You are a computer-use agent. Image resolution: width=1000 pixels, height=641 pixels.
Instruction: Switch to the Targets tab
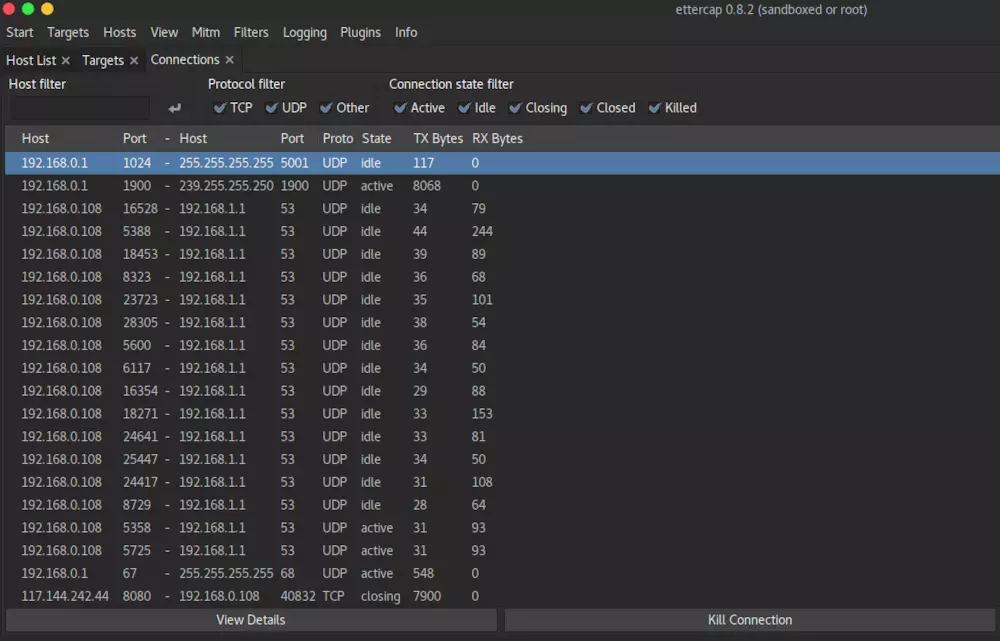[x=103, y=61]
